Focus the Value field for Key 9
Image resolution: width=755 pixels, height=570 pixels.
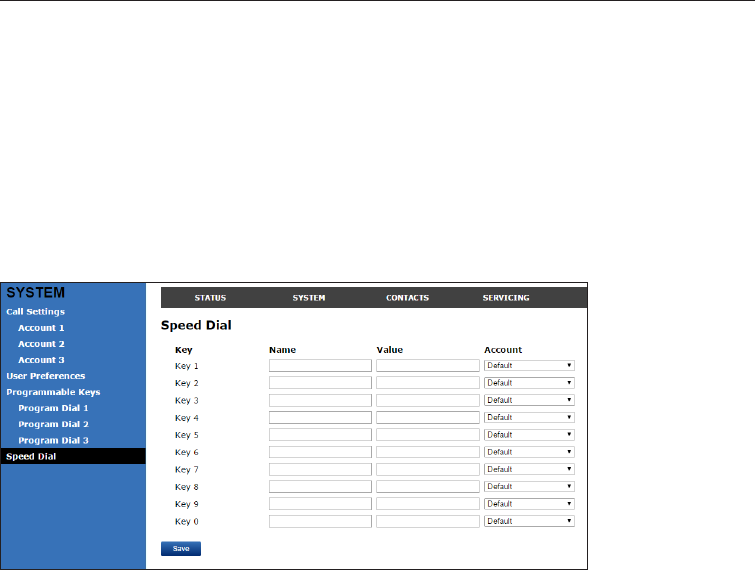coord(428,504)
